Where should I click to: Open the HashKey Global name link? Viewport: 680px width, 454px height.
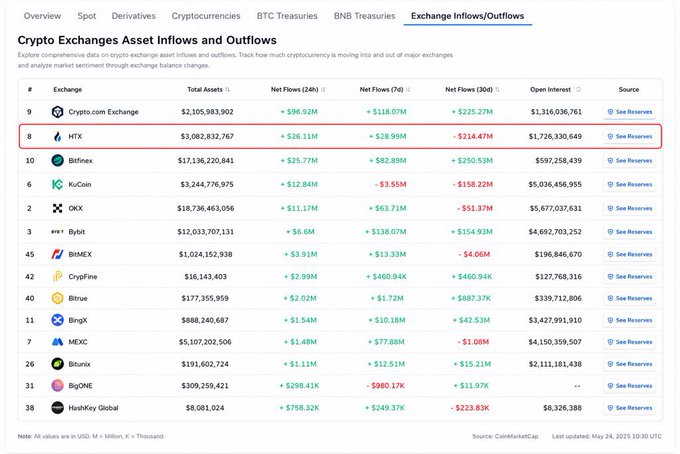click(93, 408)
